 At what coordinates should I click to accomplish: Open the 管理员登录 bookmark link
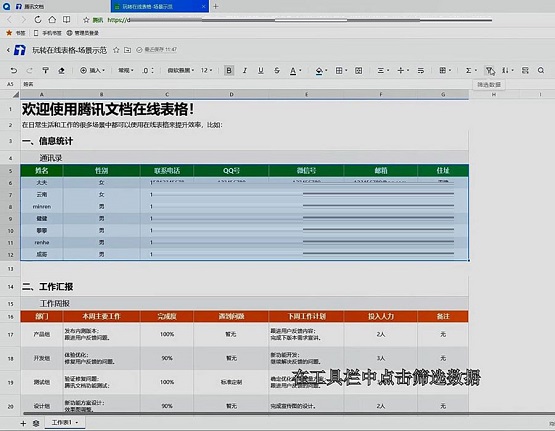tap(83, 33)
